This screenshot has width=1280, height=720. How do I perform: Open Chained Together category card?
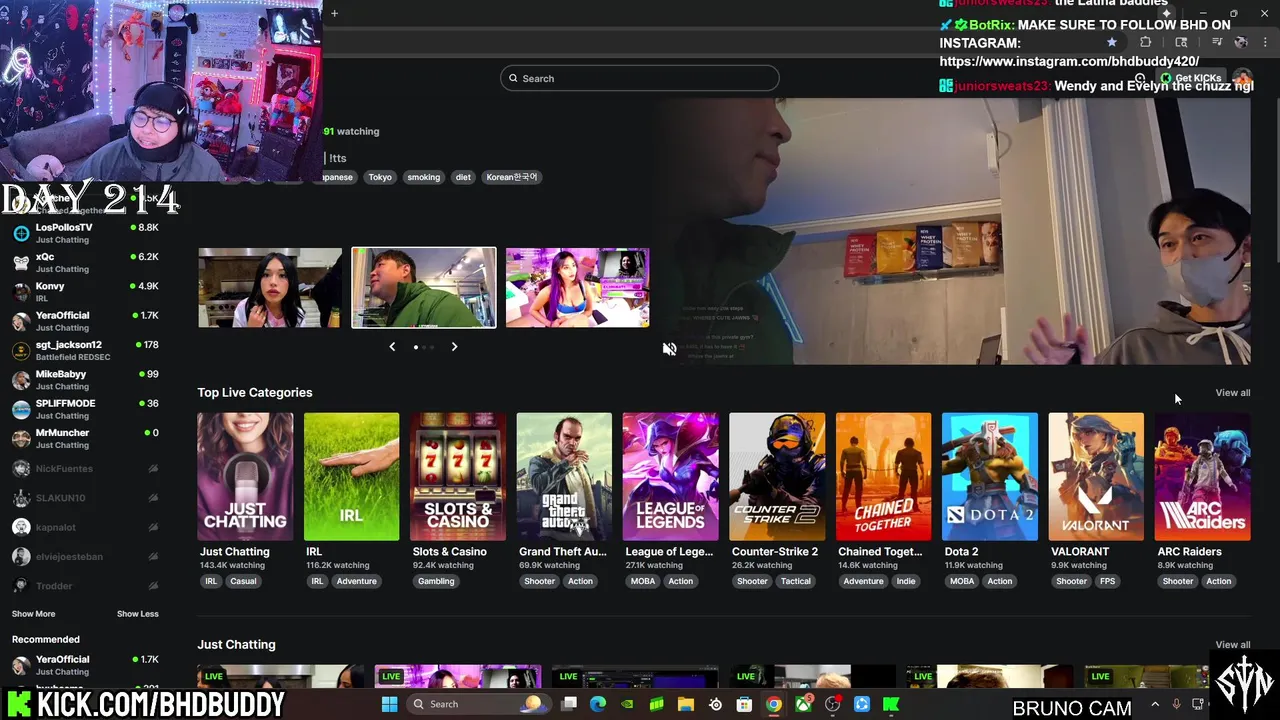pos(883,476)
